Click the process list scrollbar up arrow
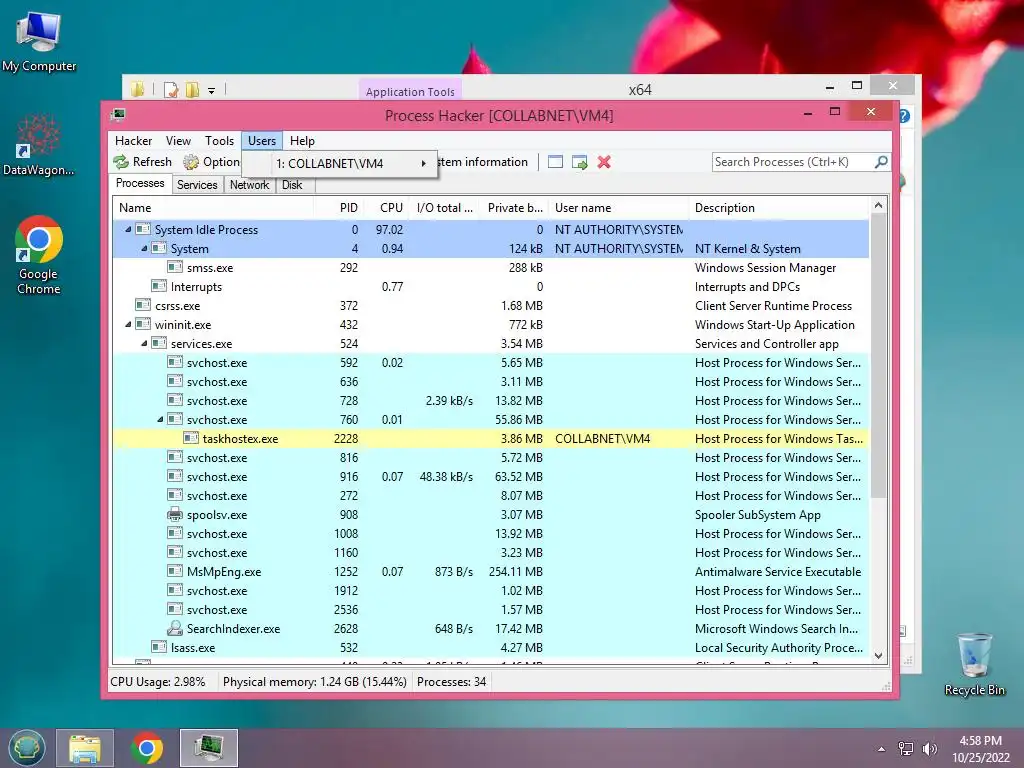 (x=879, y=206)
